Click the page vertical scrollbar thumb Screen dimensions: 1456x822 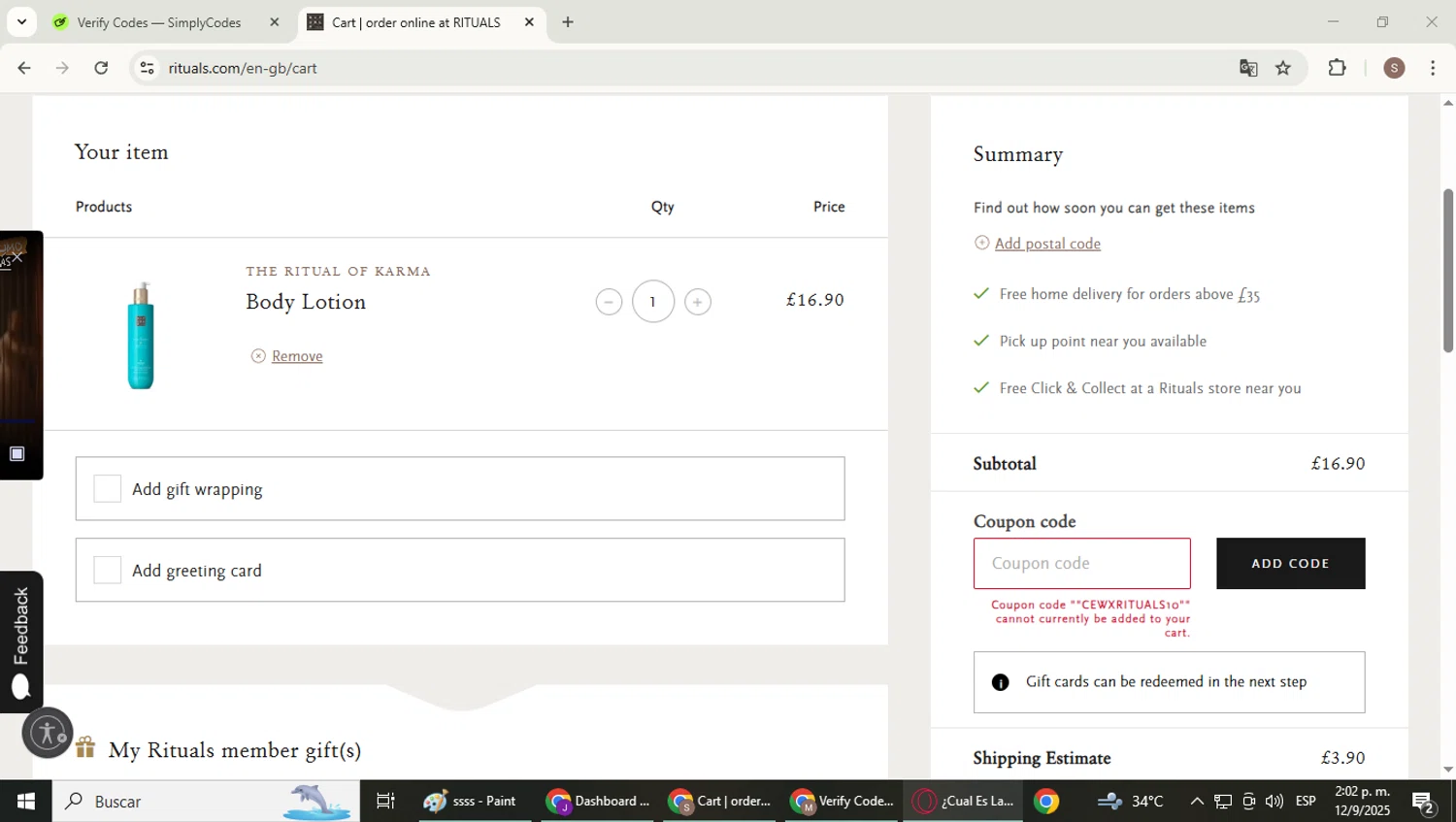[1448, 270]
